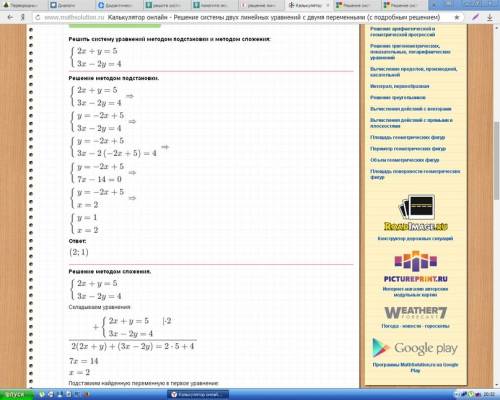The height and width of the screenshot is (400, 500).
Task: Close the active Калькулятор tab
Action: [328, 5]
